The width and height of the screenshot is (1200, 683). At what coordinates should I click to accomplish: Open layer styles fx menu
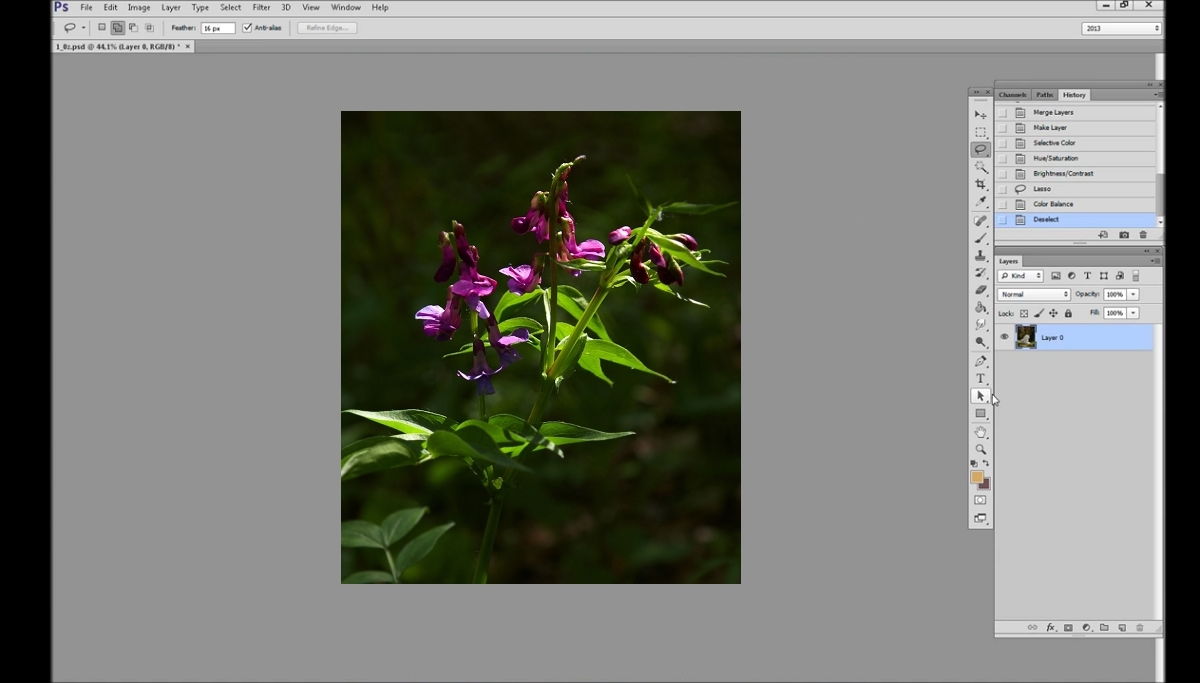tap(1050, 628)
